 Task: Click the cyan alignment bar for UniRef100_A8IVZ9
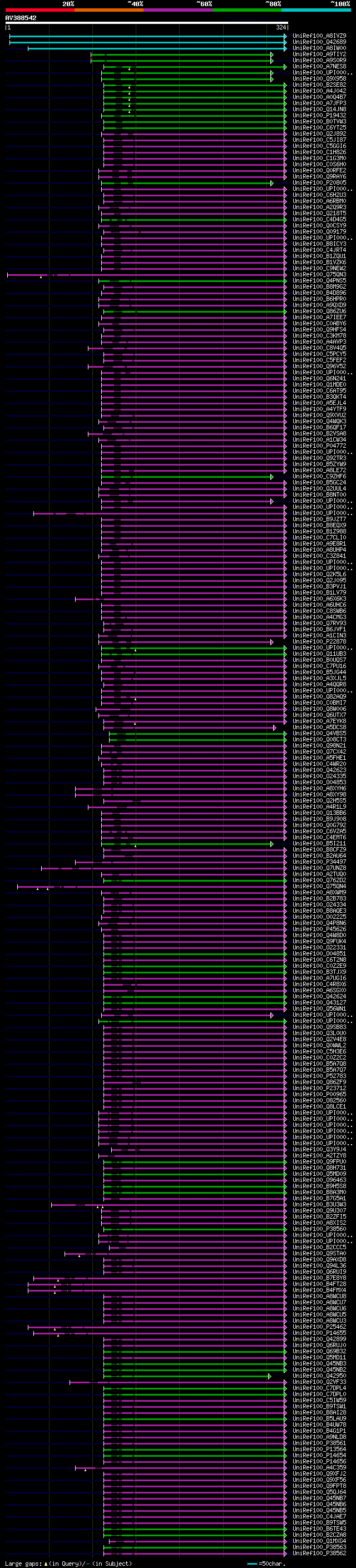point(147,36)
